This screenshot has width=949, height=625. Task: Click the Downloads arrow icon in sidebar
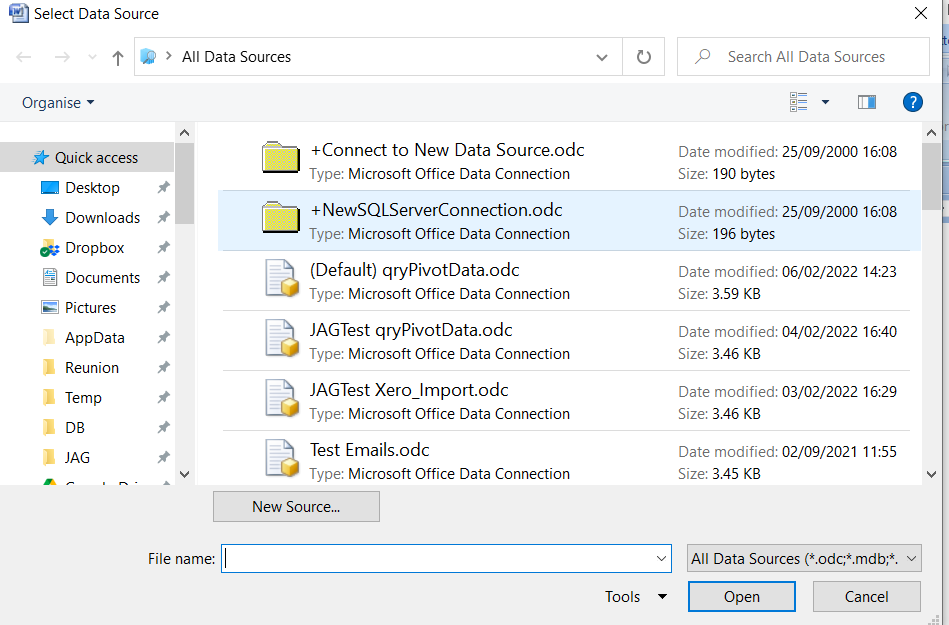pos(50,217)
